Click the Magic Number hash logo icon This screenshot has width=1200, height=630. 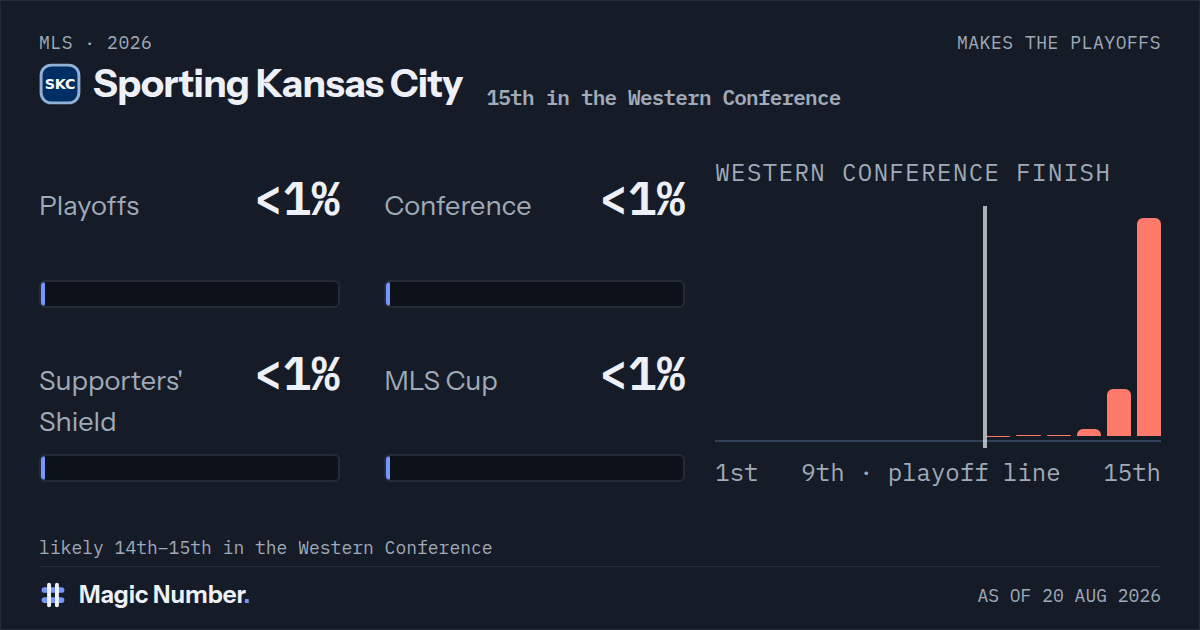coord(53,595)
